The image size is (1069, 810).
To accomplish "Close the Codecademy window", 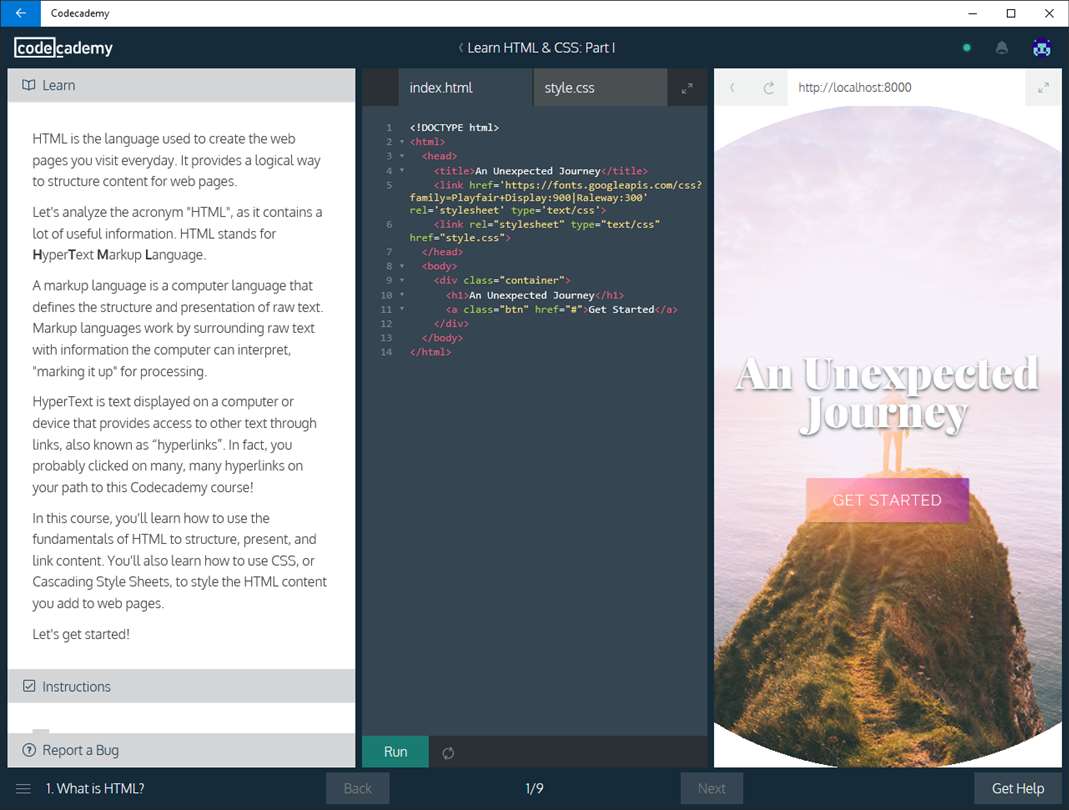I will click(1050, 13).
